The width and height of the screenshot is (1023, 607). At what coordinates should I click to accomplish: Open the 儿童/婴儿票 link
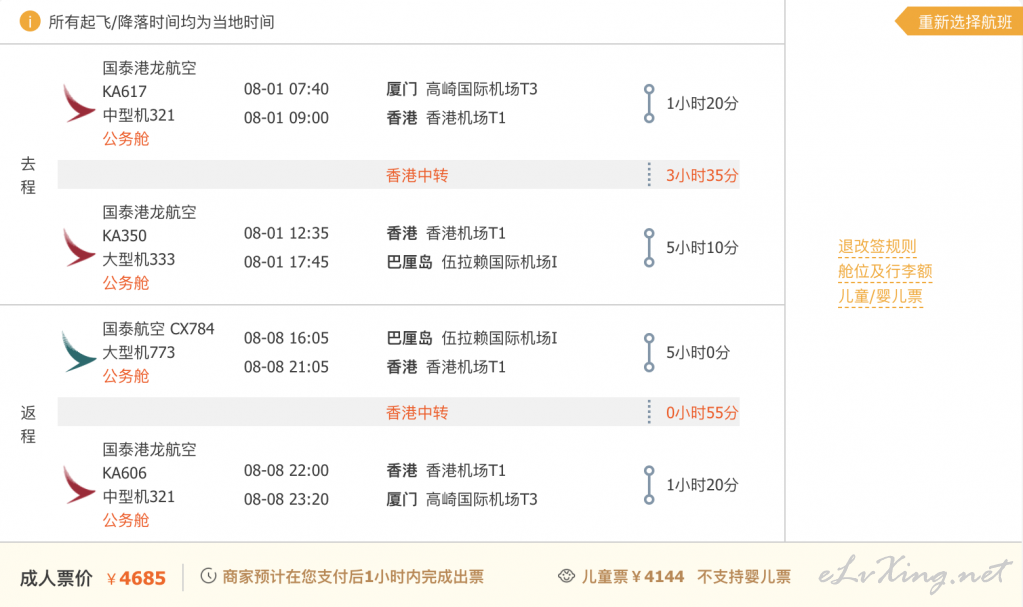pos(880,296)
